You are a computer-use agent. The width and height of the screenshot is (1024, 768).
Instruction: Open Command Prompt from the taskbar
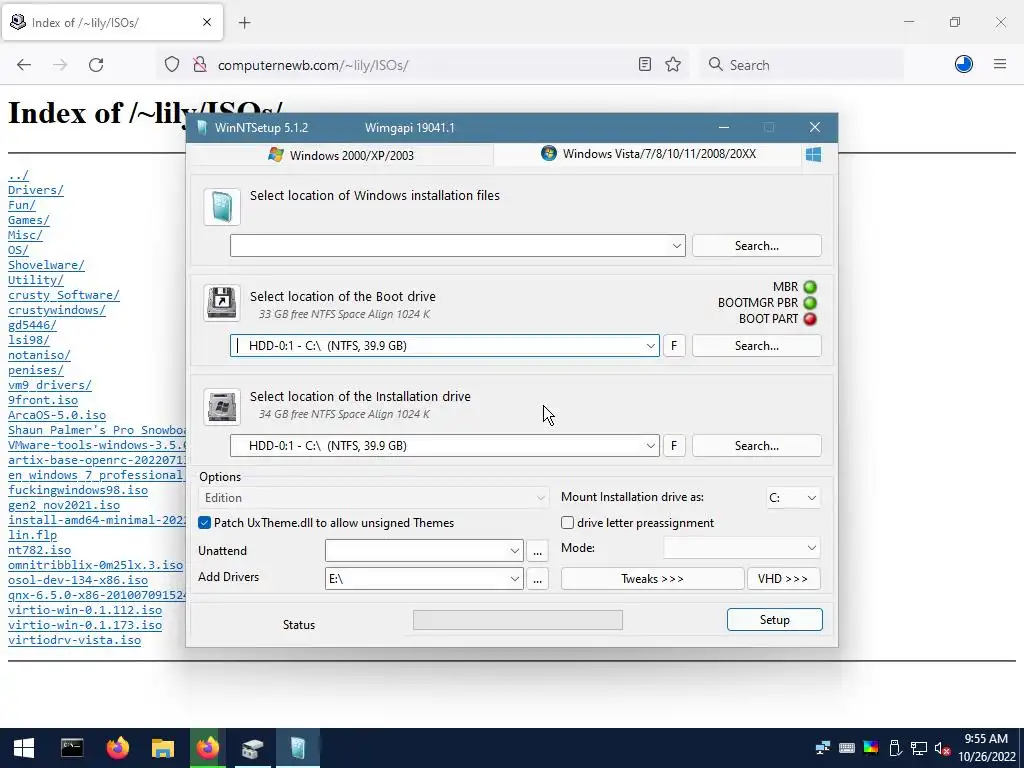pyautogui.click(x=72, y=748)
